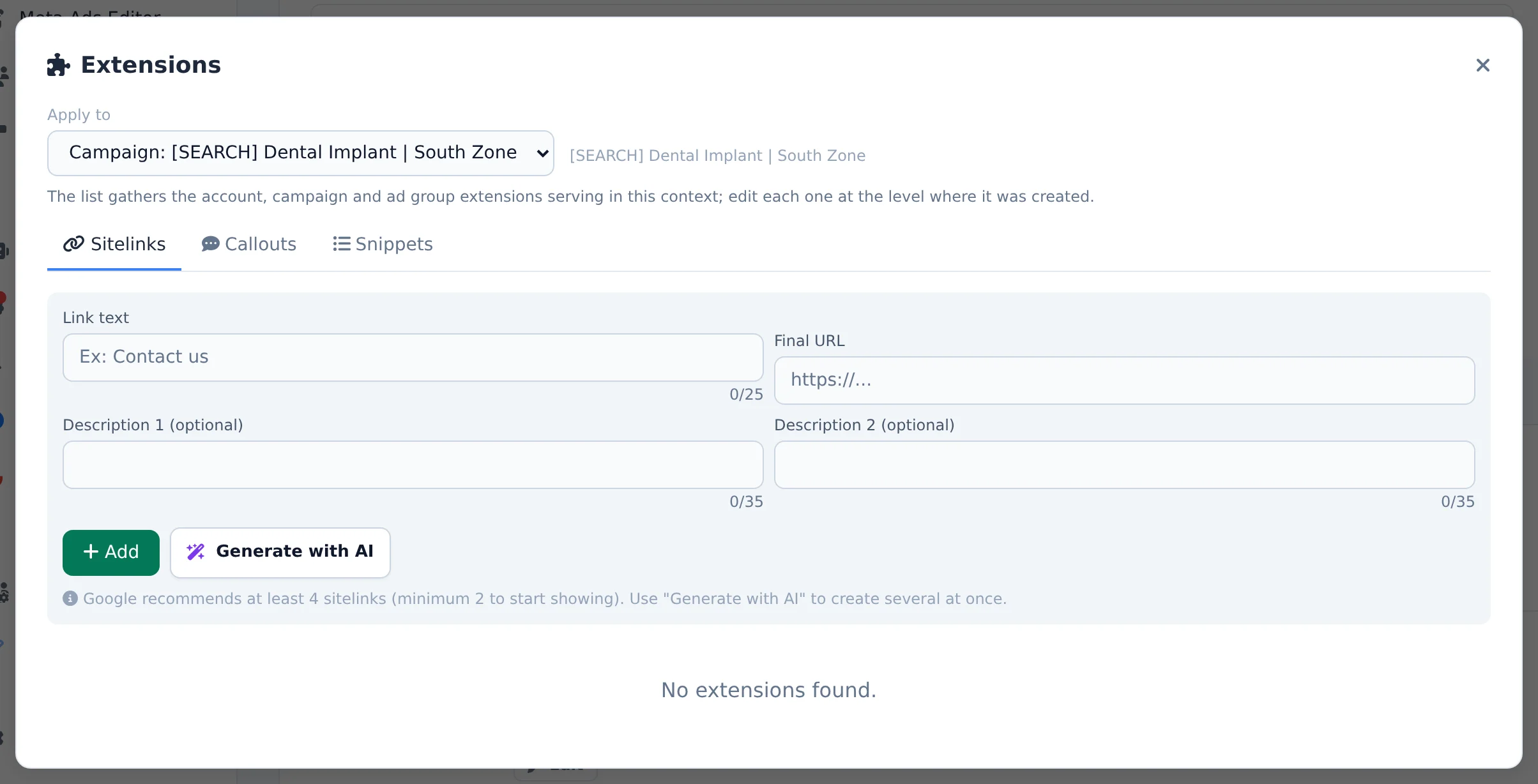Click Generate with AI button
Image resolution: width=1538 pixels, height=784 pixels.
tap(280, 552)
